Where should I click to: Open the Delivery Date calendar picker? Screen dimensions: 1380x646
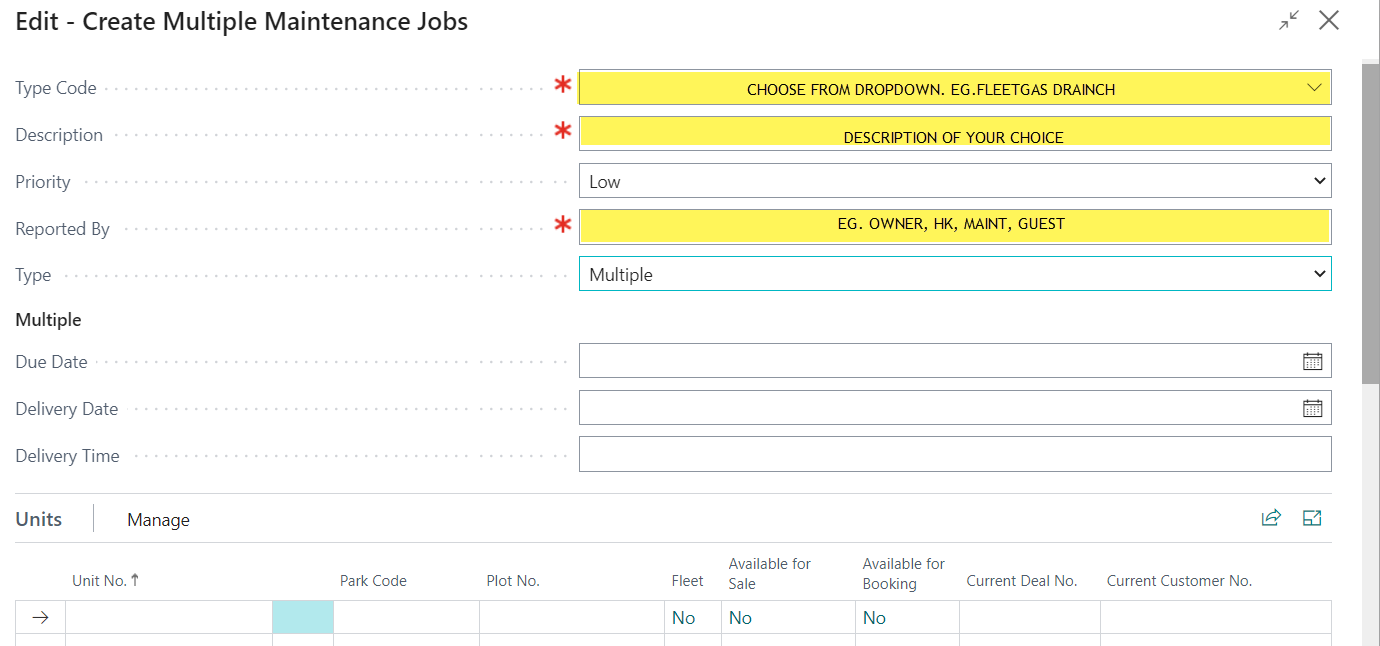click(1312, 408)
